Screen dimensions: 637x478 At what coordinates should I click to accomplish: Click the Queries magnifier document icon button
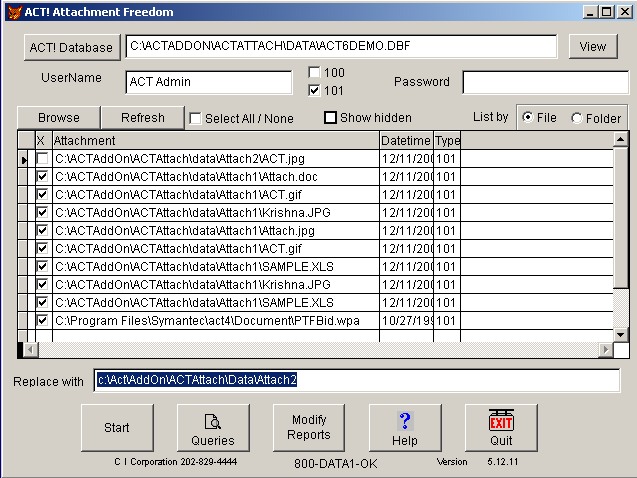click(x=213, y=428)
